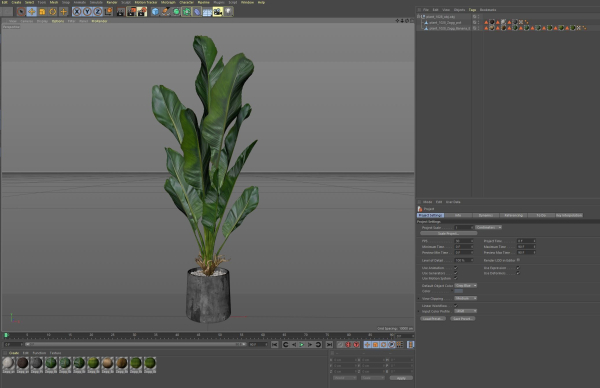Screen dimensions: 600x388
Task: Toggle Y-axis lock
Action: pyautogui.click(x=87, y=12)
